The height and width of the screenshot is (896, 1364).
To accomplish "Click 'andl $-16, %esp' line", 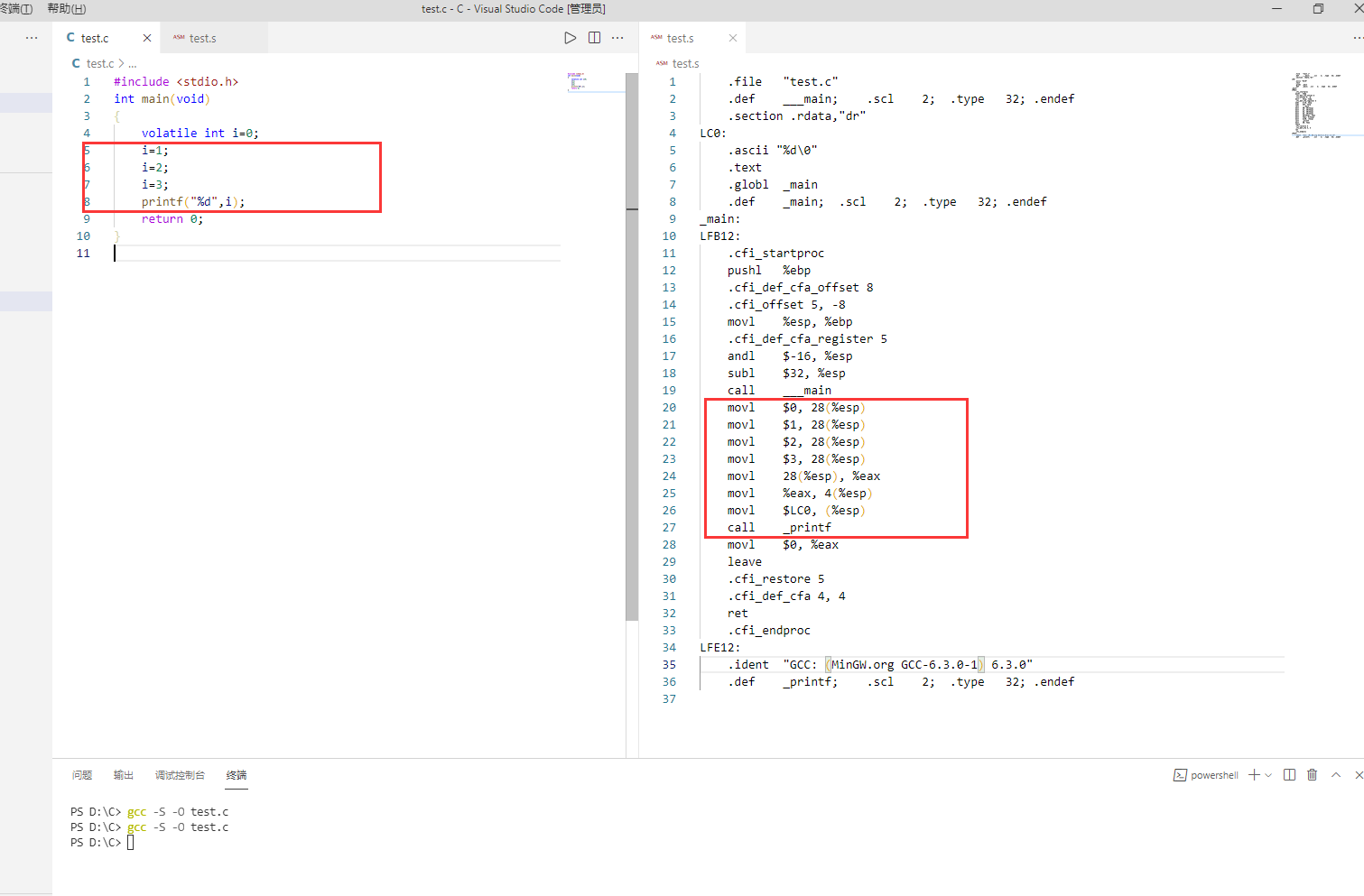I will coord(790,356).
